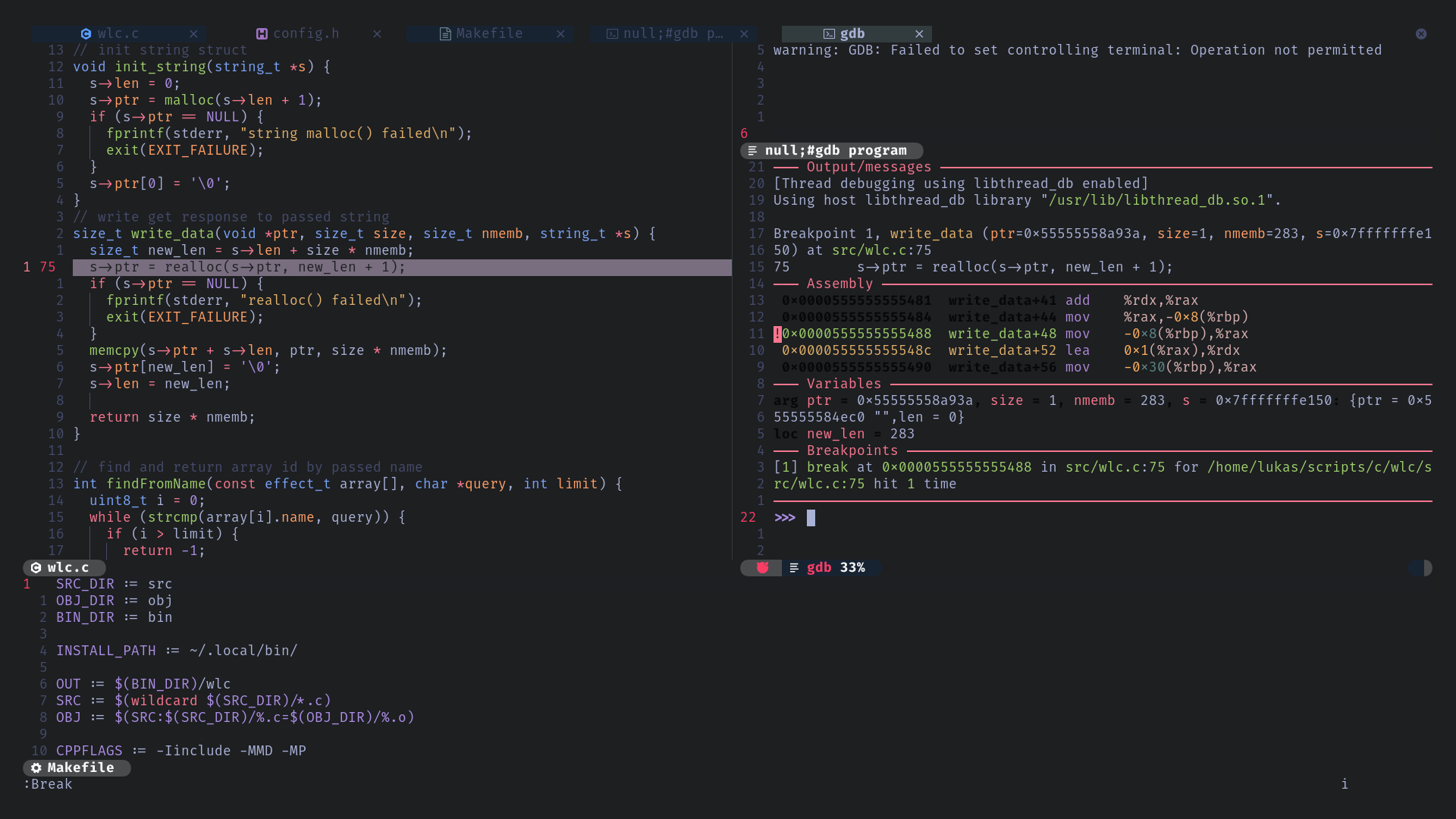Click the src/wlc.c:75 link in Breakpoints section
This screenshot has width=1456, height=819.
point(1114,468)
